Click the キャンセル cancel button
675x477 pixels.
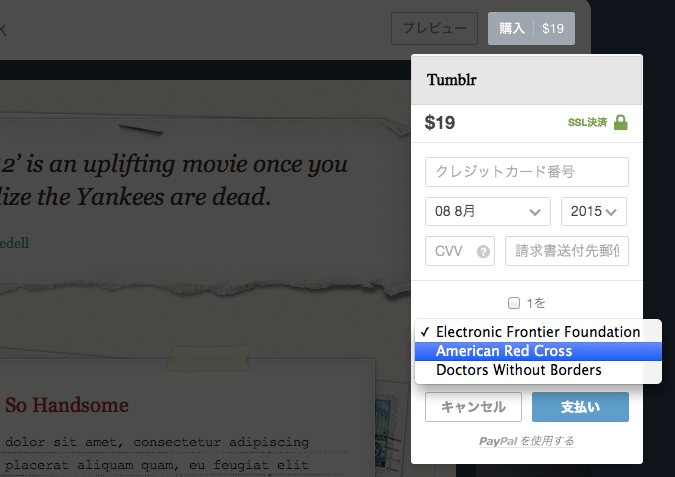coord(473,407)
